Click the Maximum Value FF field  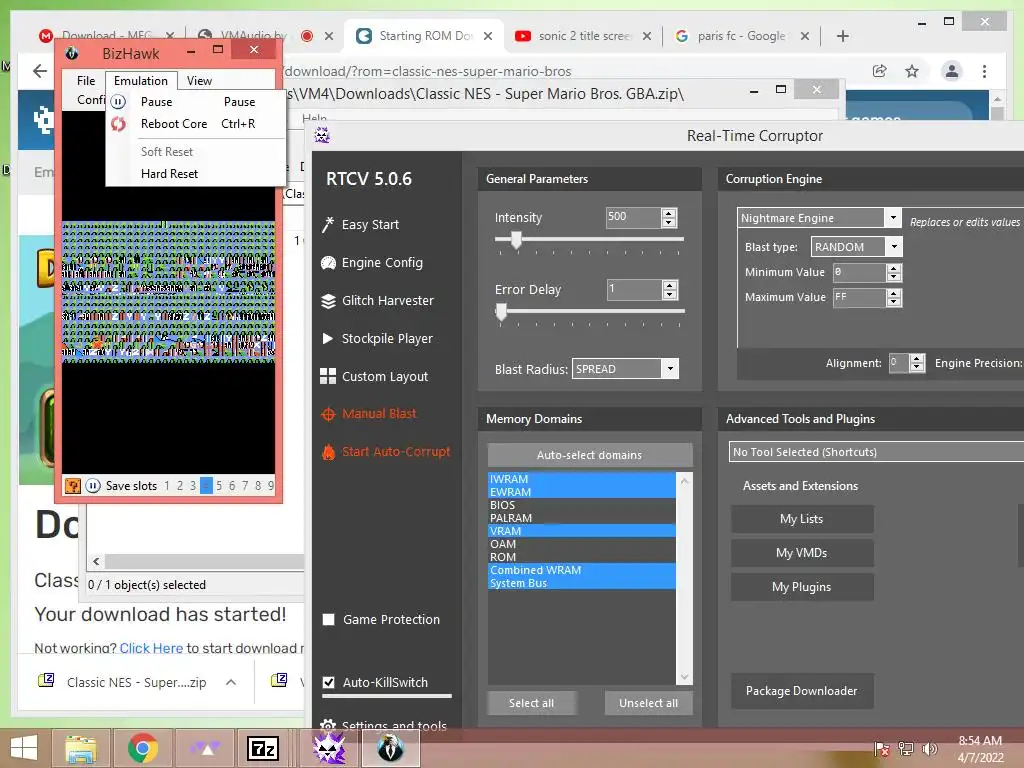859,298
